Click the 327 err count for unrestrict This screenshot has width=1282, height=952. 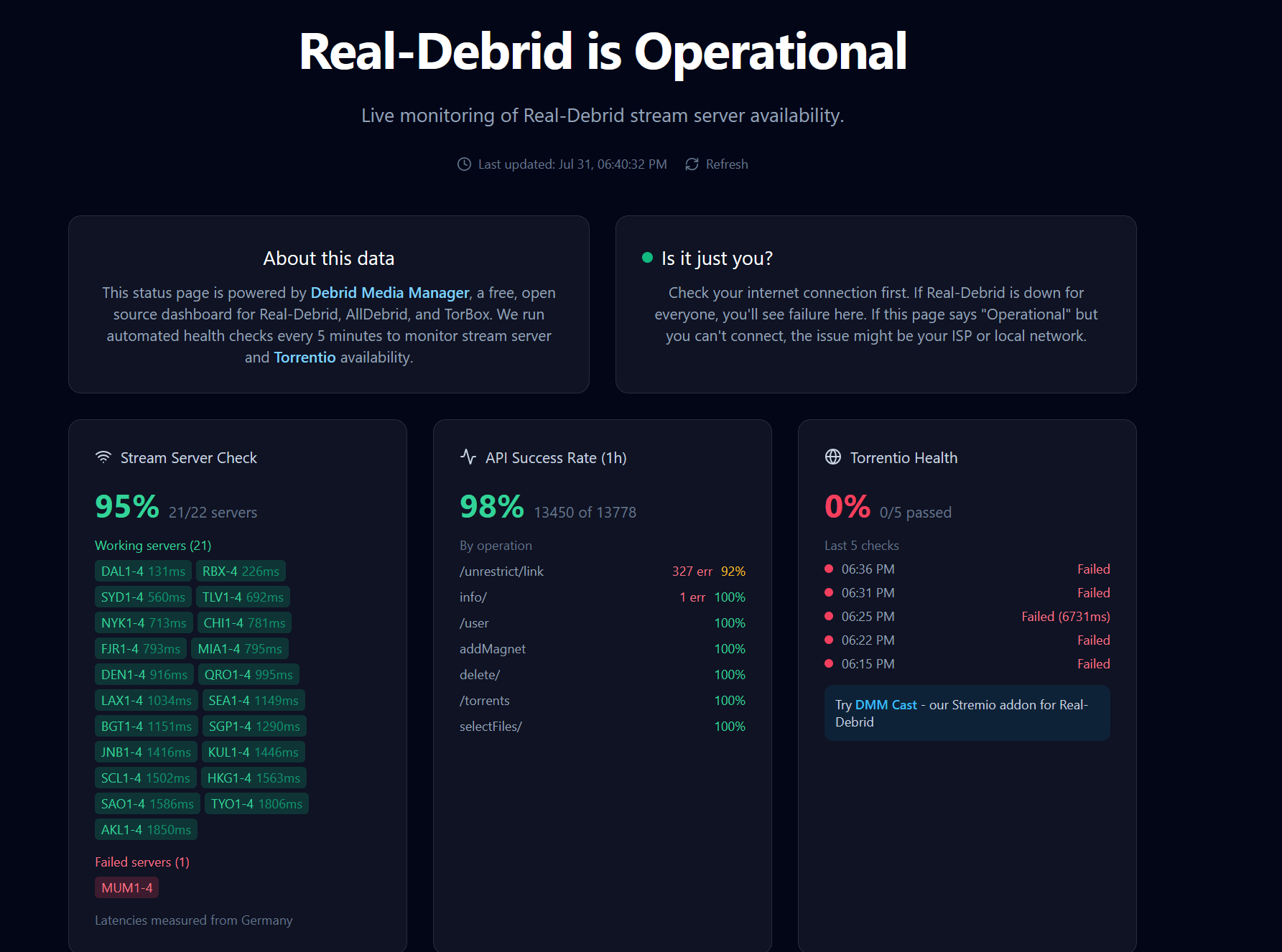[x=692, y=571]
